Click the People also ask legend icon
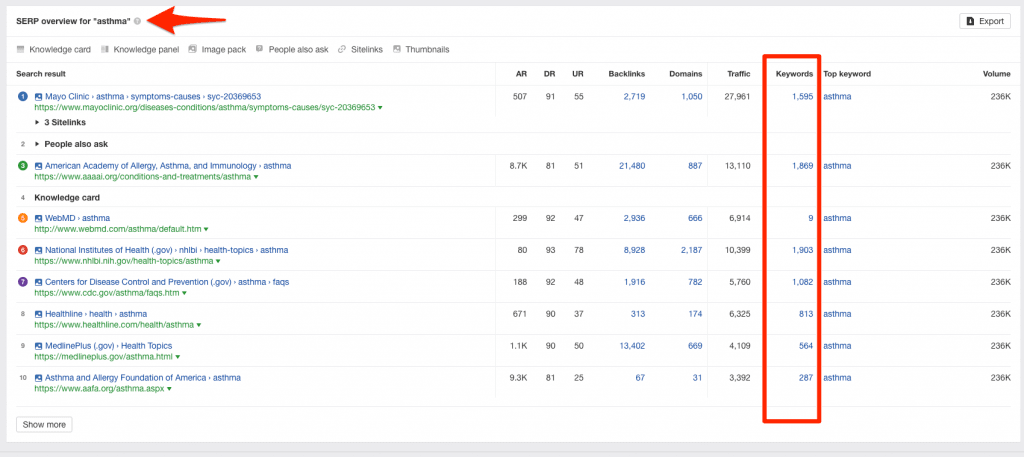The width and height of the screenshot is (1024, 457). pyautogui.click(x=259, y=49)
